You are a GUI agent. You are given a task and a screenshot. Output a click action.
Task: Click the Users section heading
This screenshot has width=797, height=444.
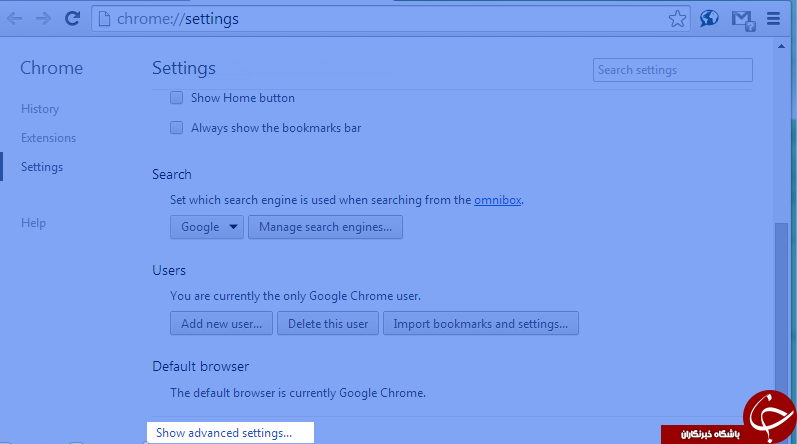(x=169, y=270)
